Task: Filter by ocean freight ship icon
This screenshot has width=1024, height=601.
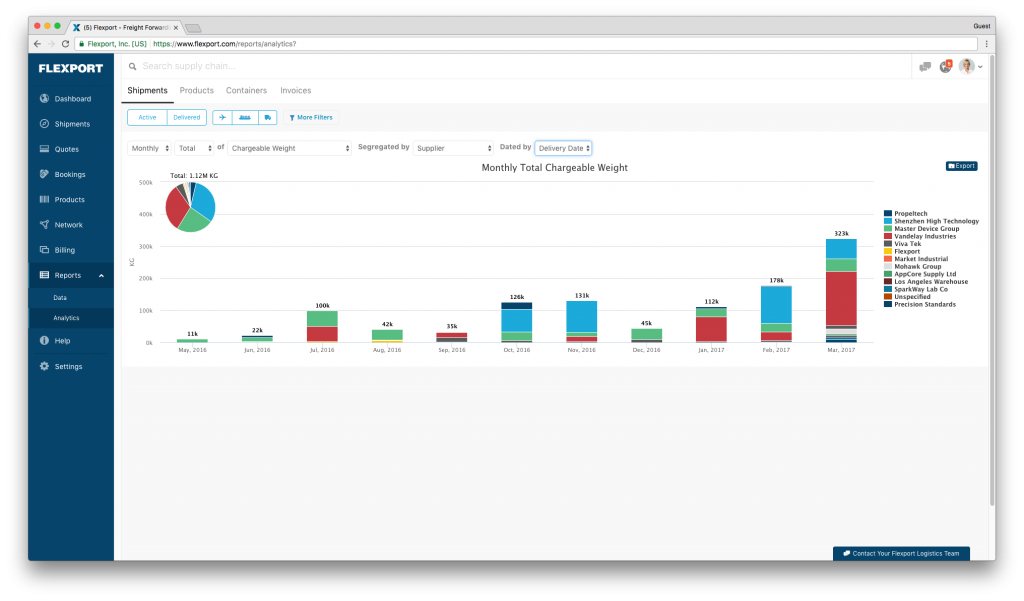Action: coord(245,118)
